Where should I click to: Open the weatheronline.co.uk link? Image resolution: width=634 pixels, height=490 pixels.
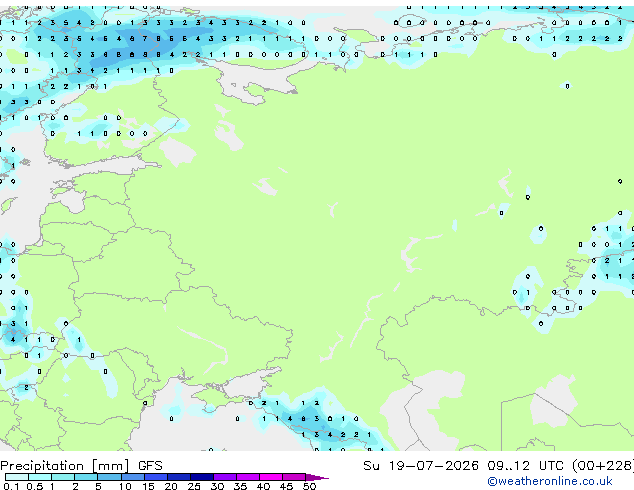point(549,481)
